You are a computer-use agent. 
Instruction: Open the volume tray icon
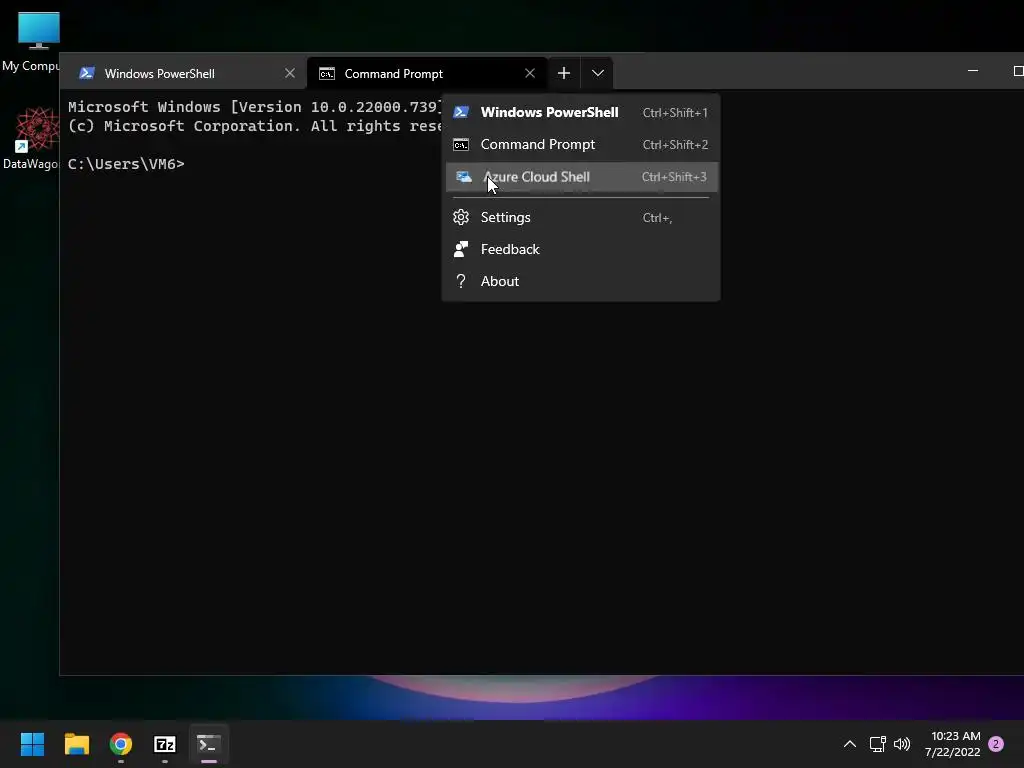[902, 744]
